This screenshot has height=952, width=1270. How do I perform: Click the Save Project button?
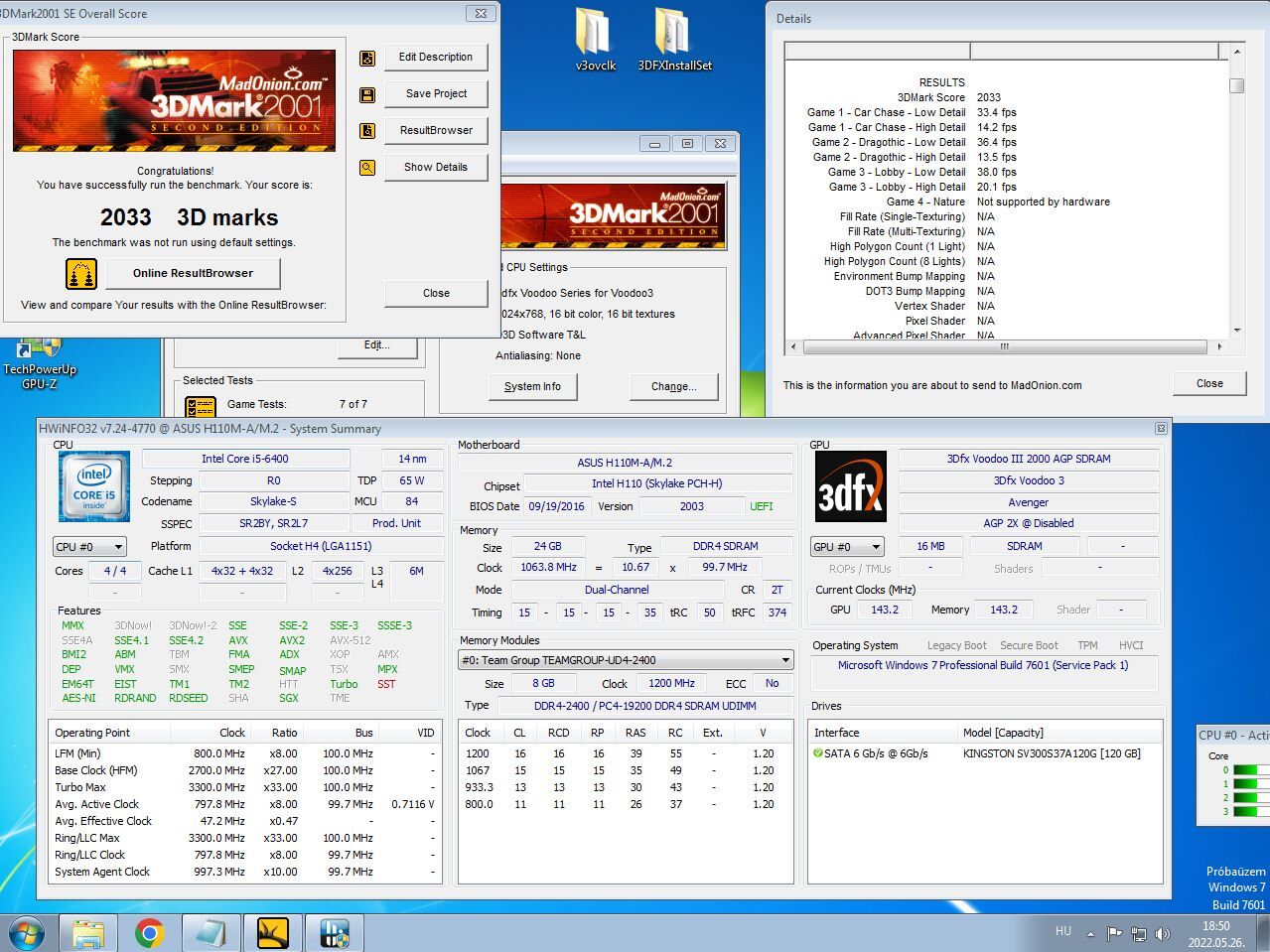436,94
